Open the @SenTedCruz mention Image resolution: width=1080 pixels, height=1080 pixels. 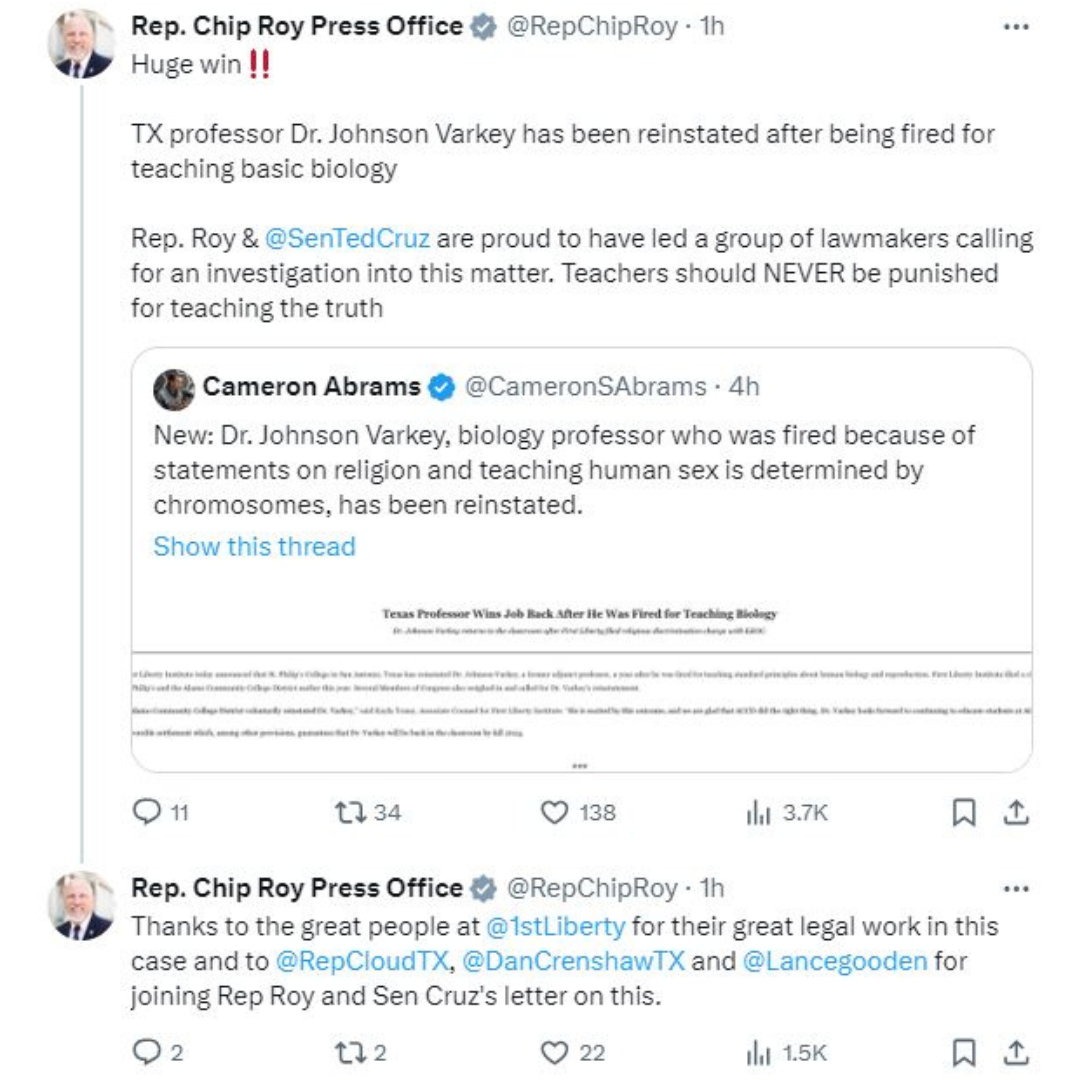coord(348,239)
